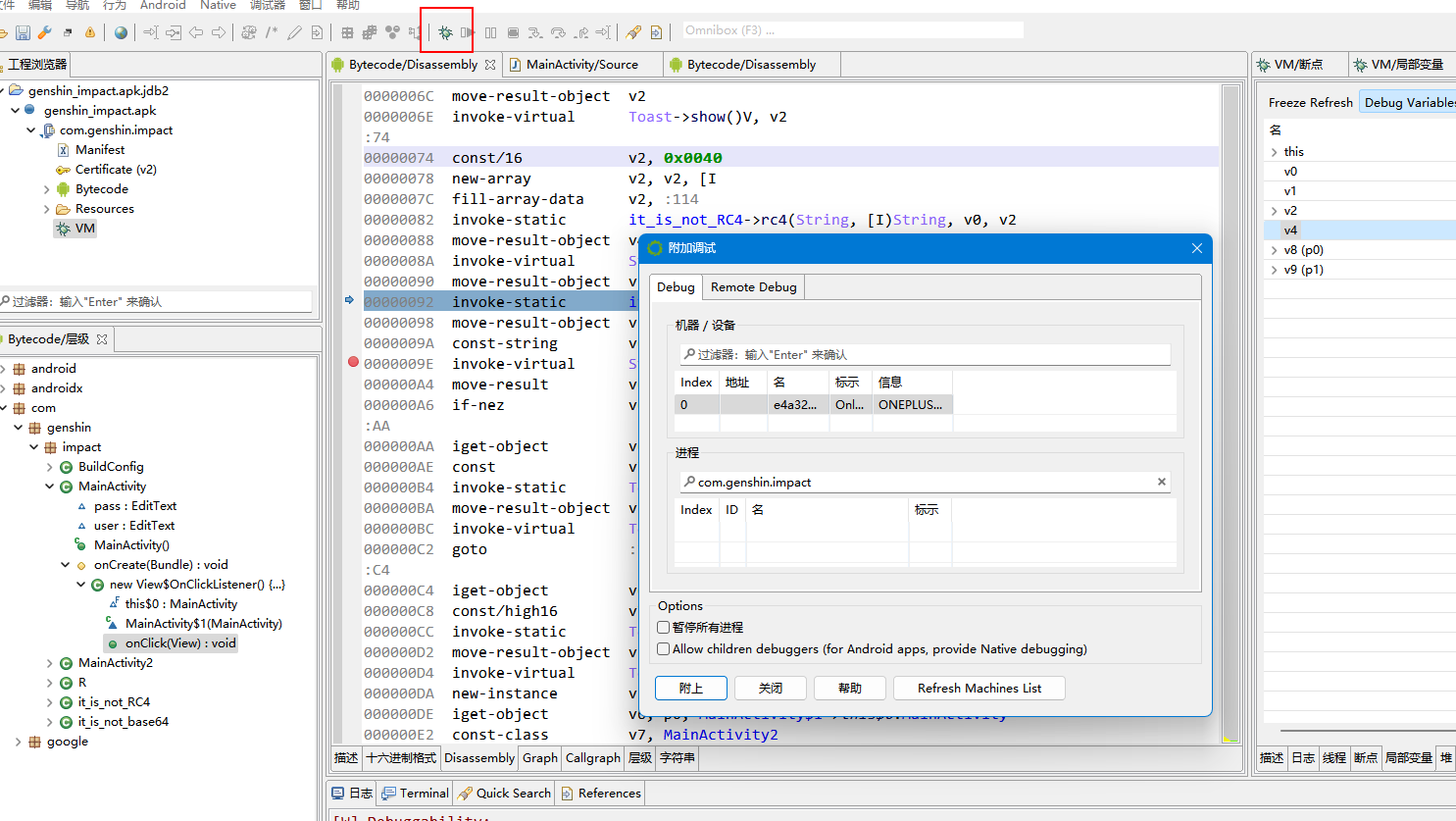Click the toolbar icon just right of the pencil
The height and width of the screenshot is (821, 1456).
click(x=317, y=32)
